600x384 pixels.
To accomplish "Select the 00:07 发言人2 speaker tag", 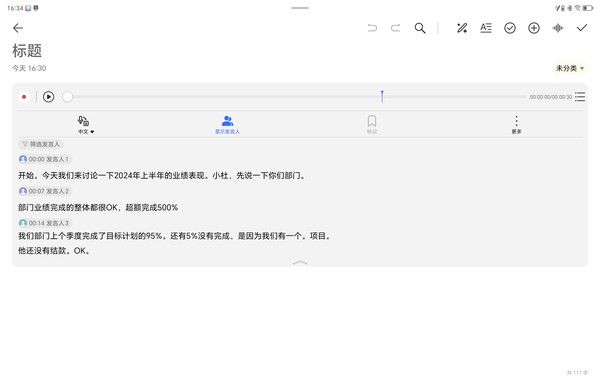I will (x=45, y=191).
